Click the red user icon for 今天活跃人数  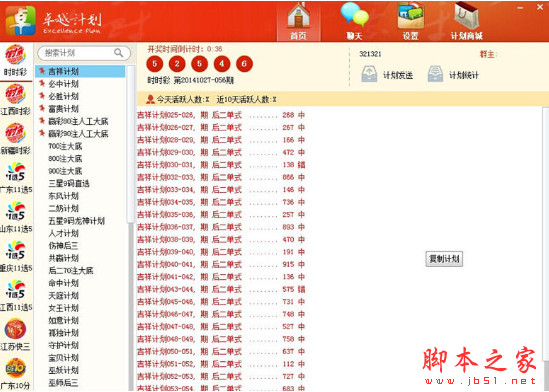tap(151, 100)
